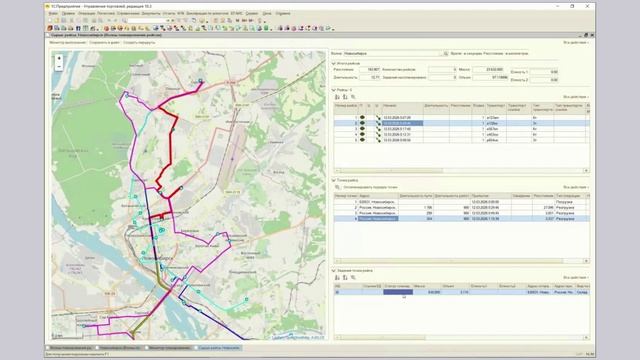
Task: Sort ascending in the Рейсы section toolbar
Action: [x=337, y=97]
